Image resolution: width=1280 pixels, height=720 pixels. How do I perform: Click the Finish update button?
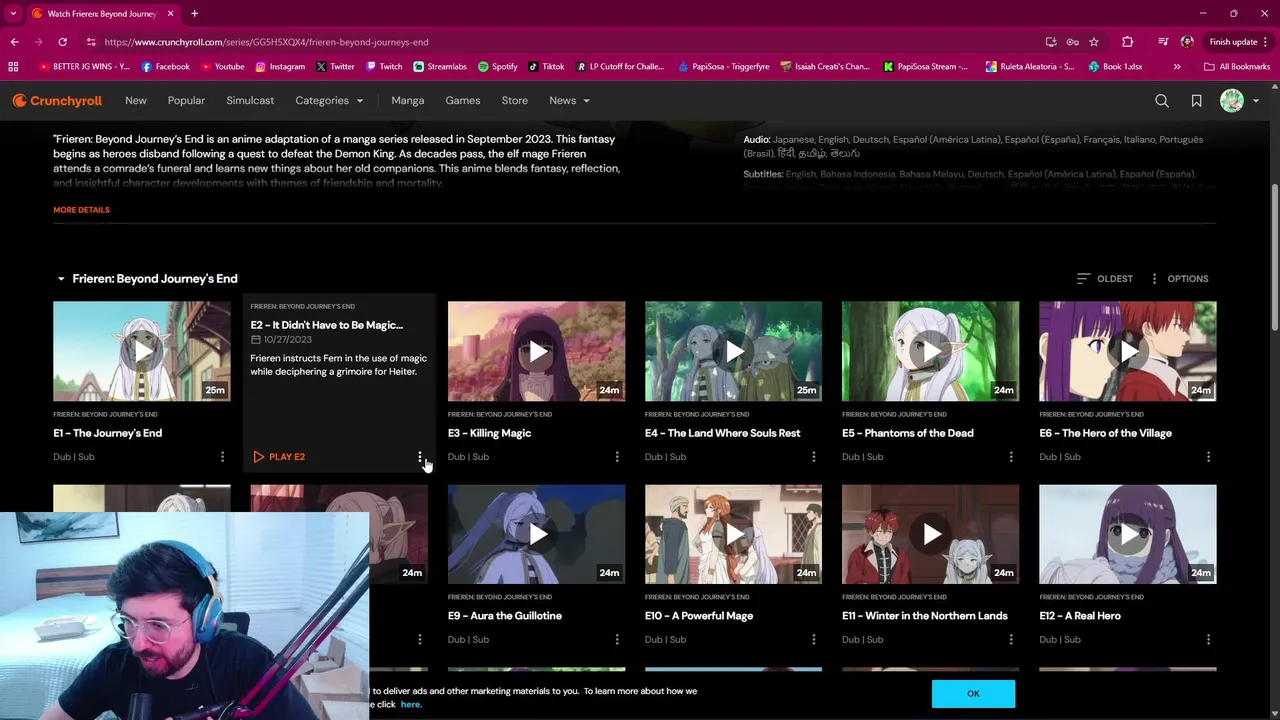1239,42
